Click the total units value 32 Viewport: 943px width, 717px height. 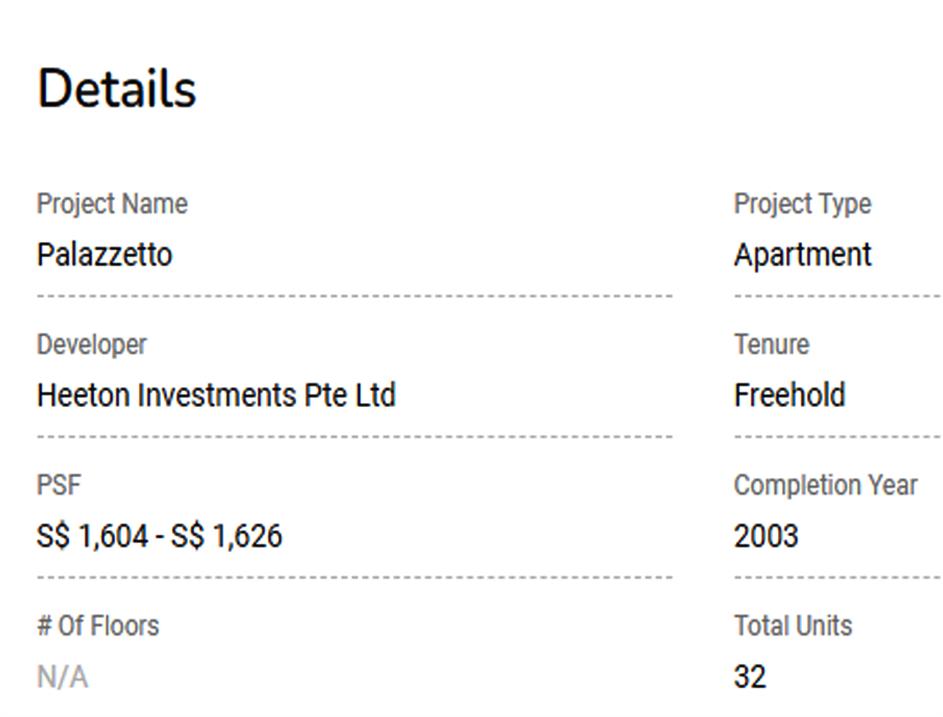(750, 678)
